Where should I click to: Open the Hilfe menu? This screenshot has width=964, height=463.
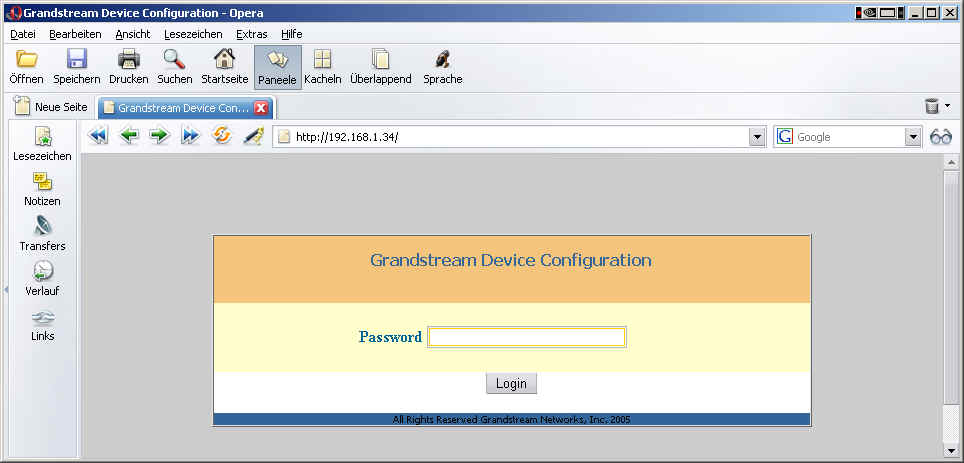click(x=291, y=34)
